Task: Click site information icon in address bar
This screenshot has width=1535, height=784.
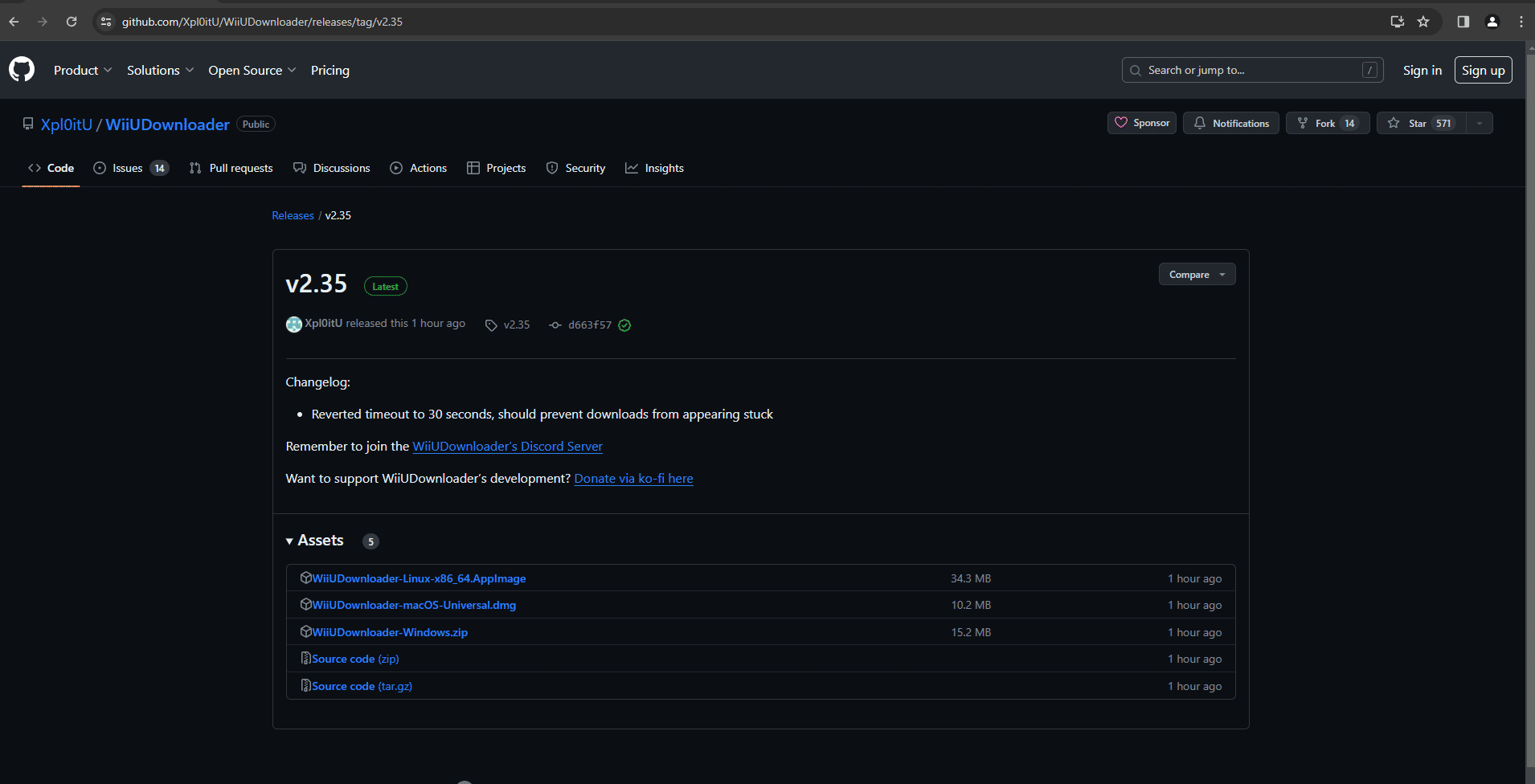Action: (x=106, y=22)
